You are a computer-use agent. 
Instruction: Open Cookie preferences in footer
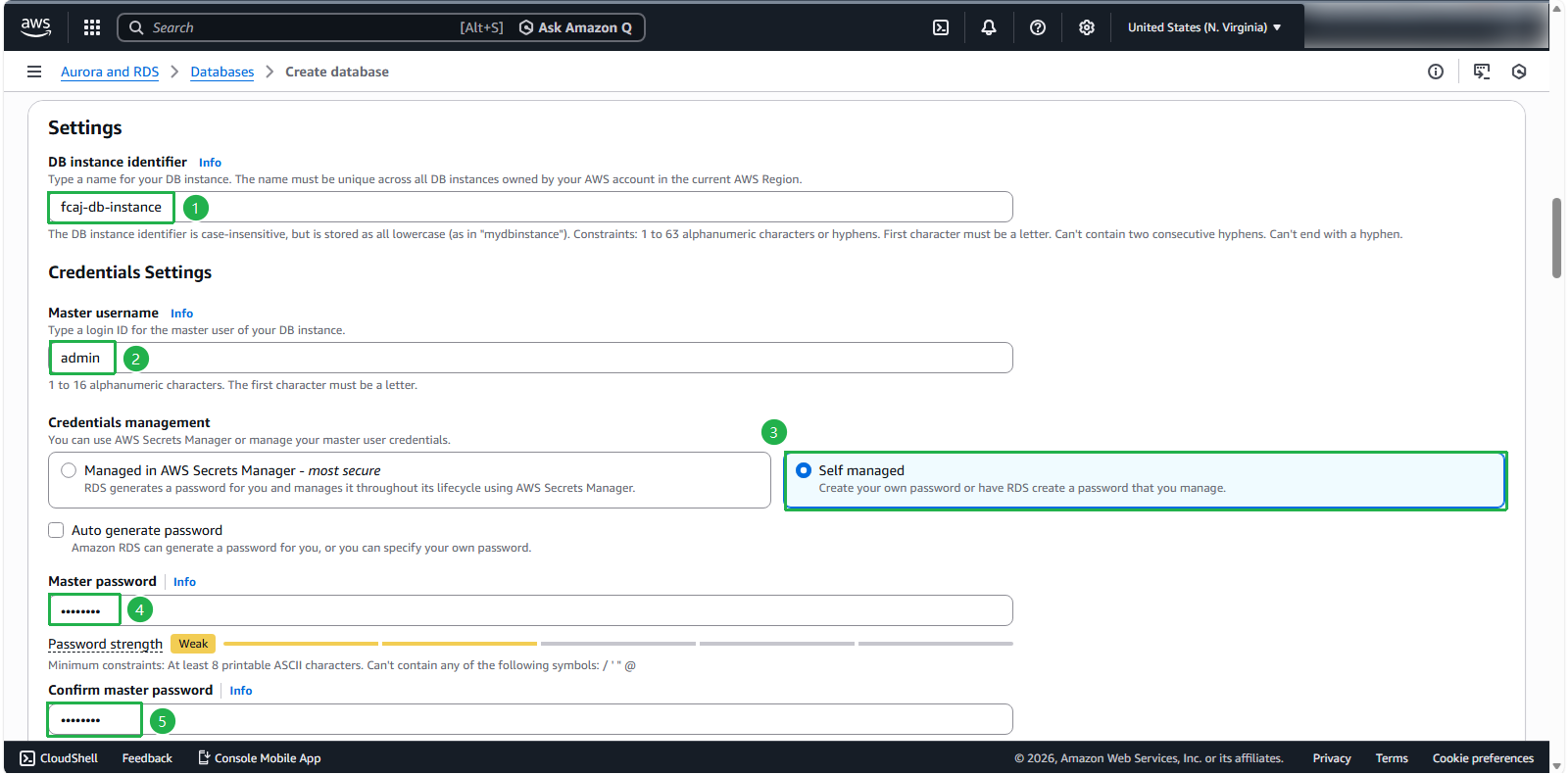coord(1483,758)
